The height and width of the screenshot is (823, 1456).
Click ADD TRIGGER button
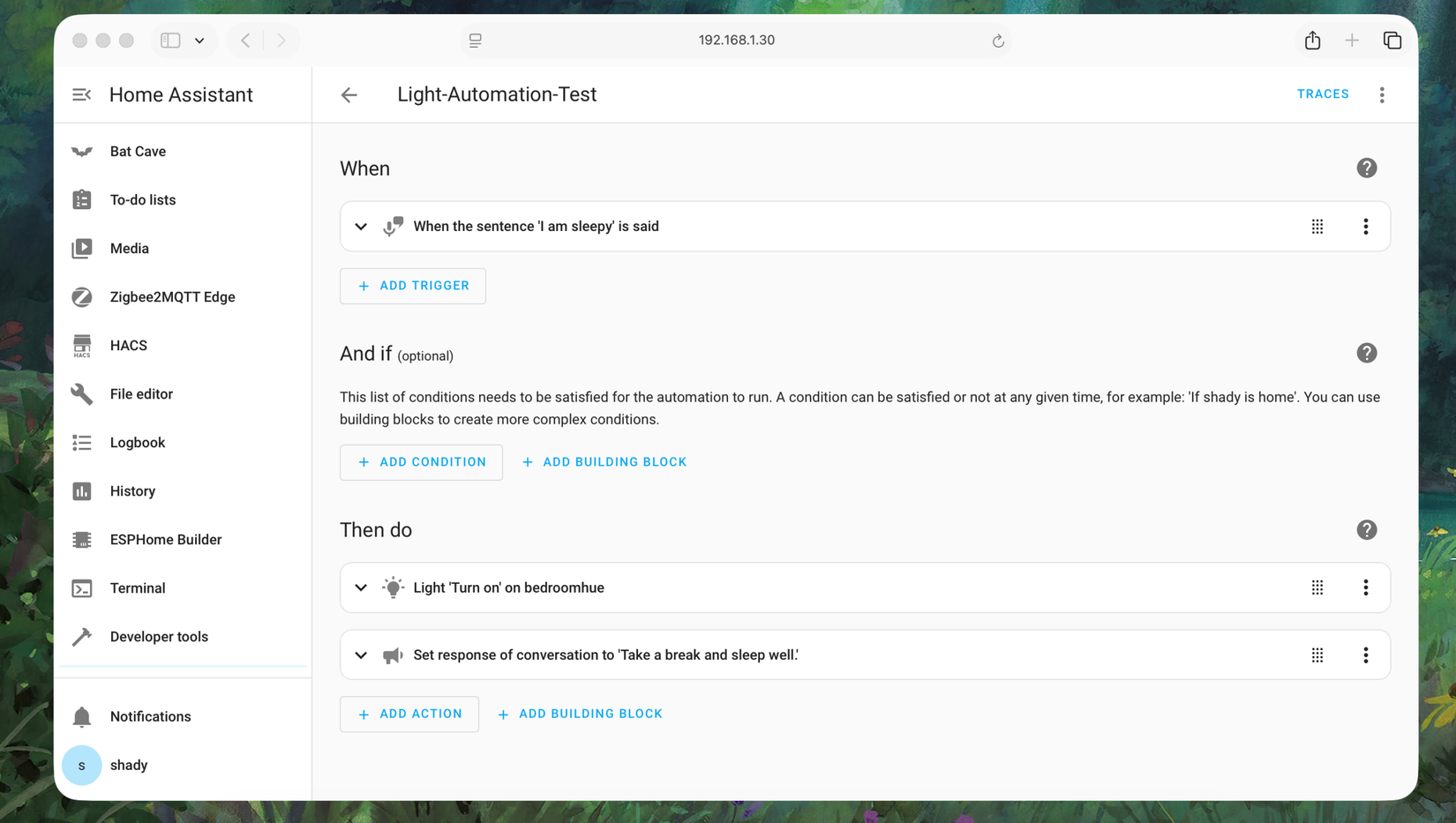413,286
